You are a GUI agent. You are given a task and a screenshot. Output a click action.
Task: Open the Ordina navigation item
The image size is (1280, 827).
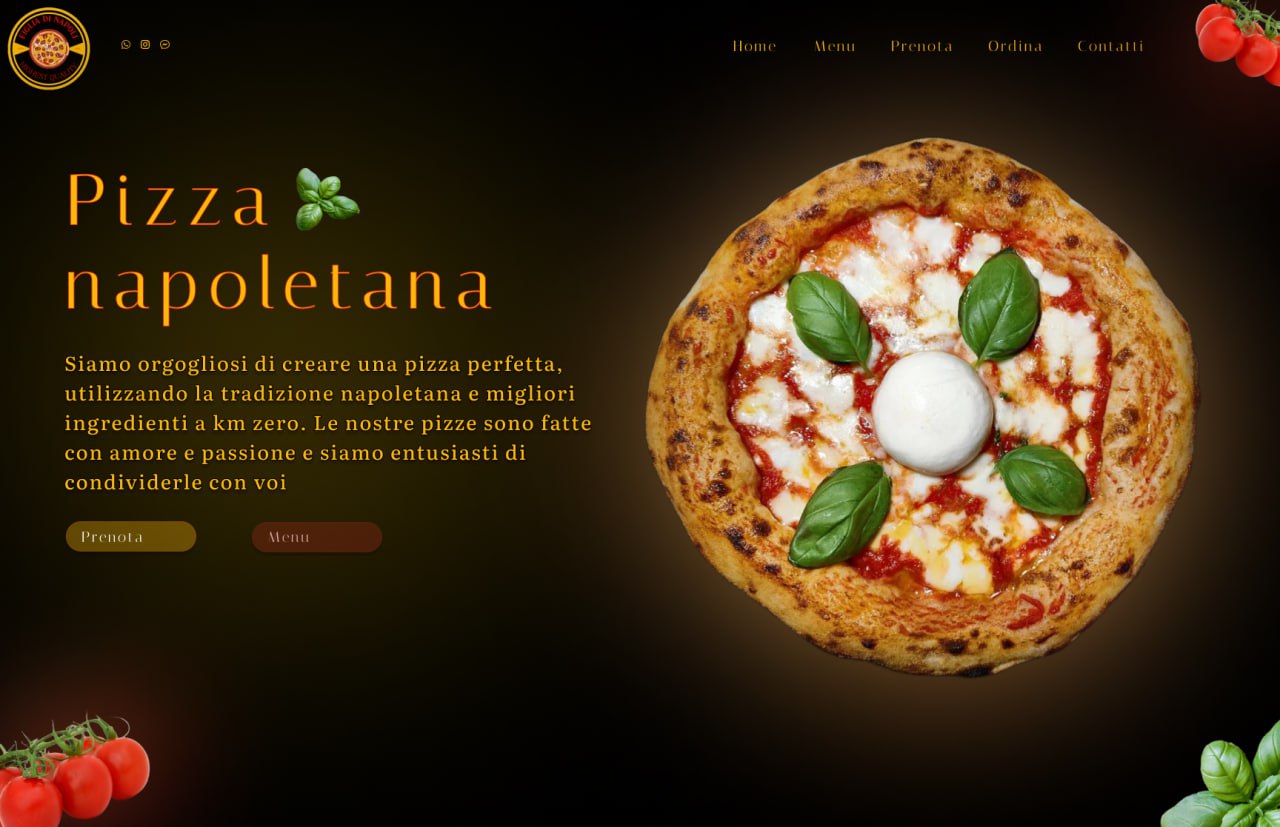1015,46
